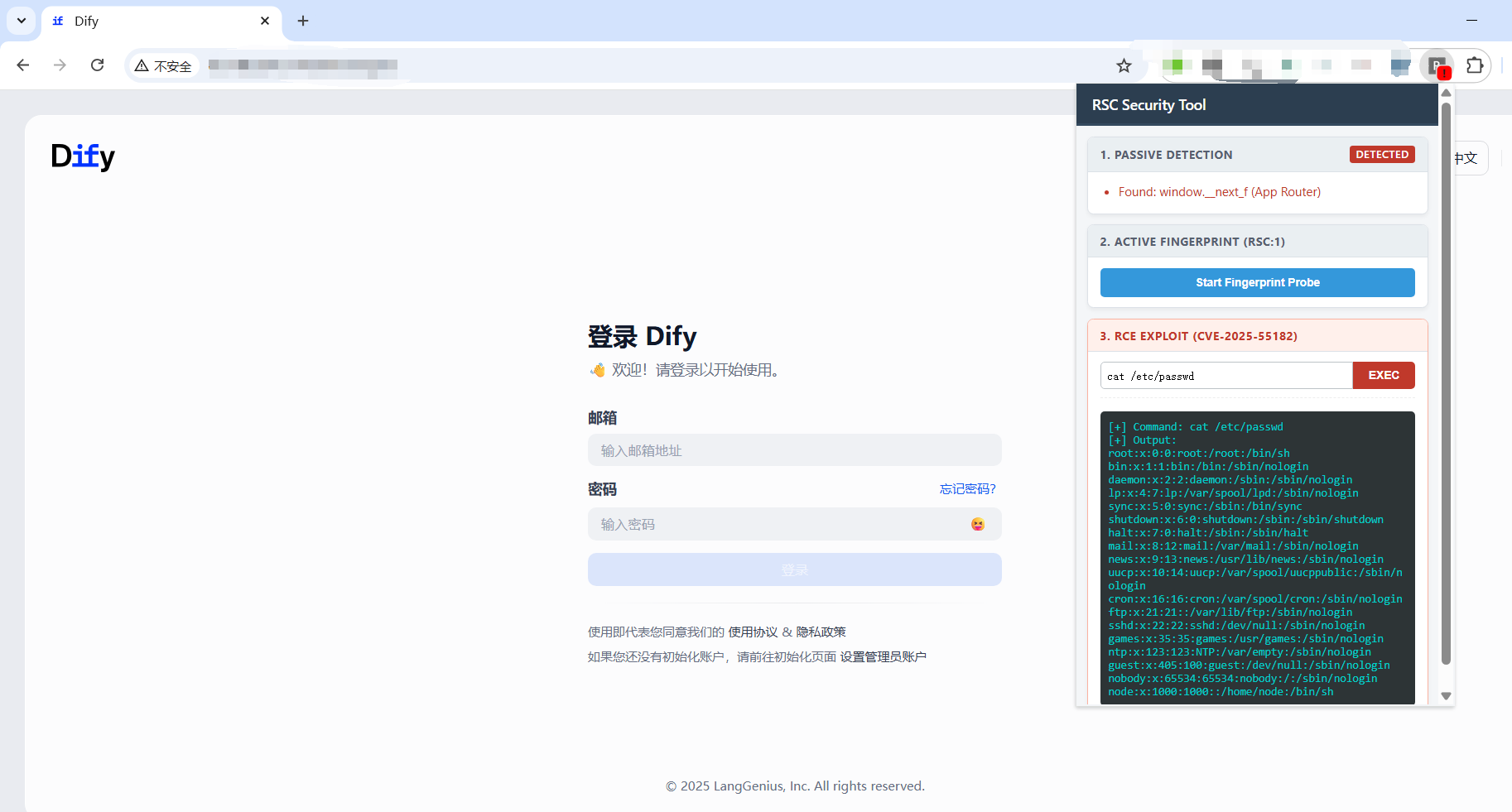Open the terms of use link

tap(753, 632)
